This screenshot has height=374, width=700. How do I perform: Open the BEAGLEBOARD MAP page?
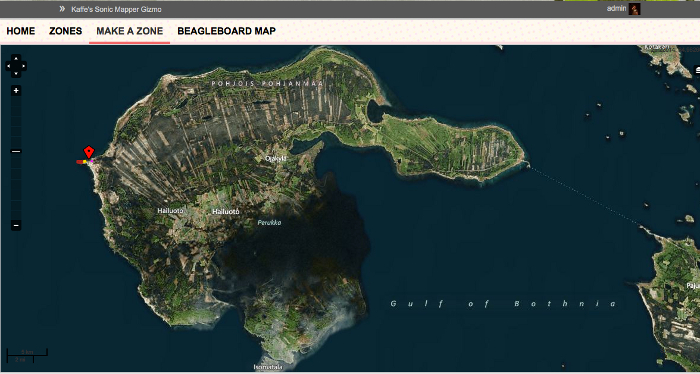pos(226,31)
